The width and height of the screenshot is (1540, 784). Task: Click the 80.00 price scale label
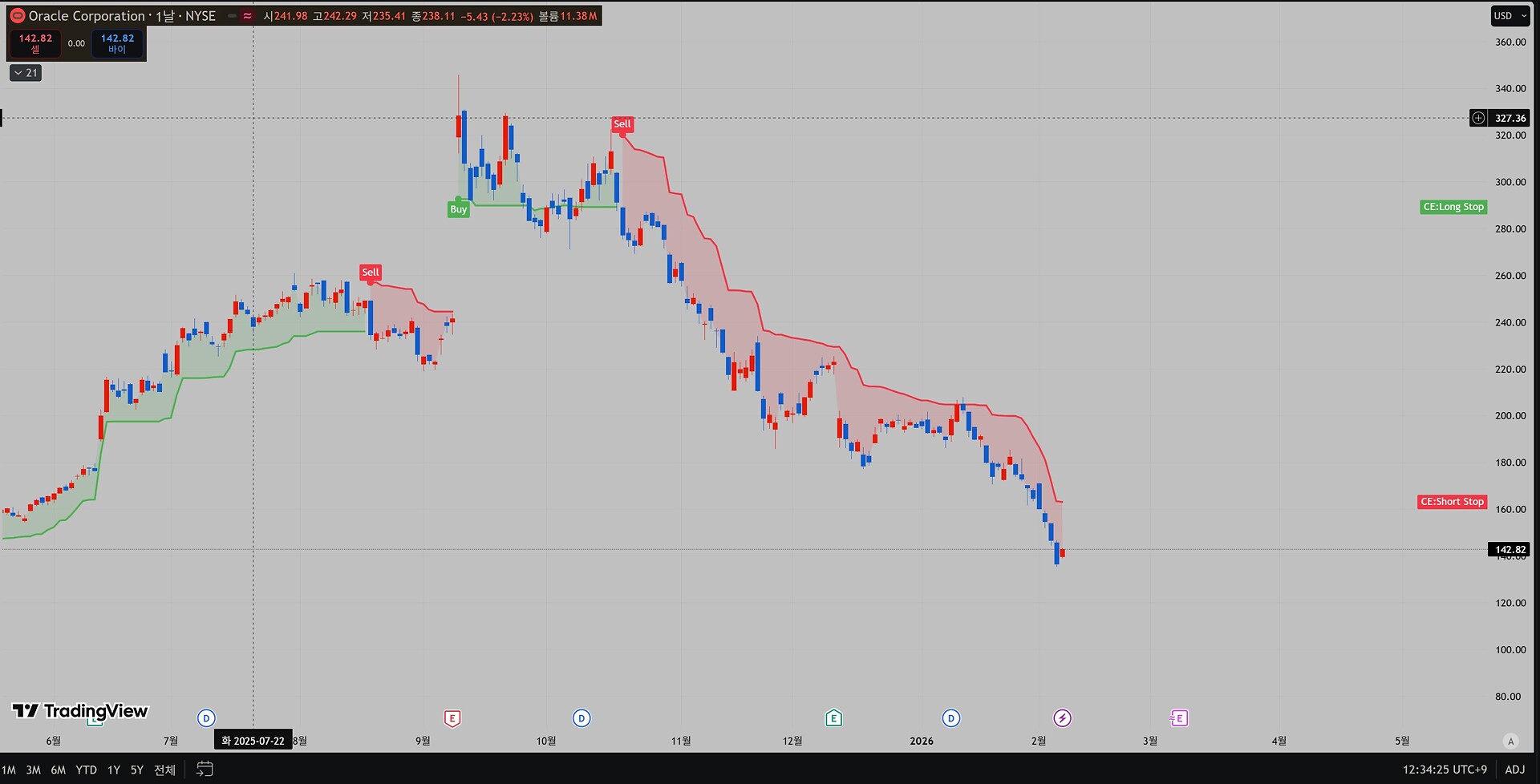1508,697
